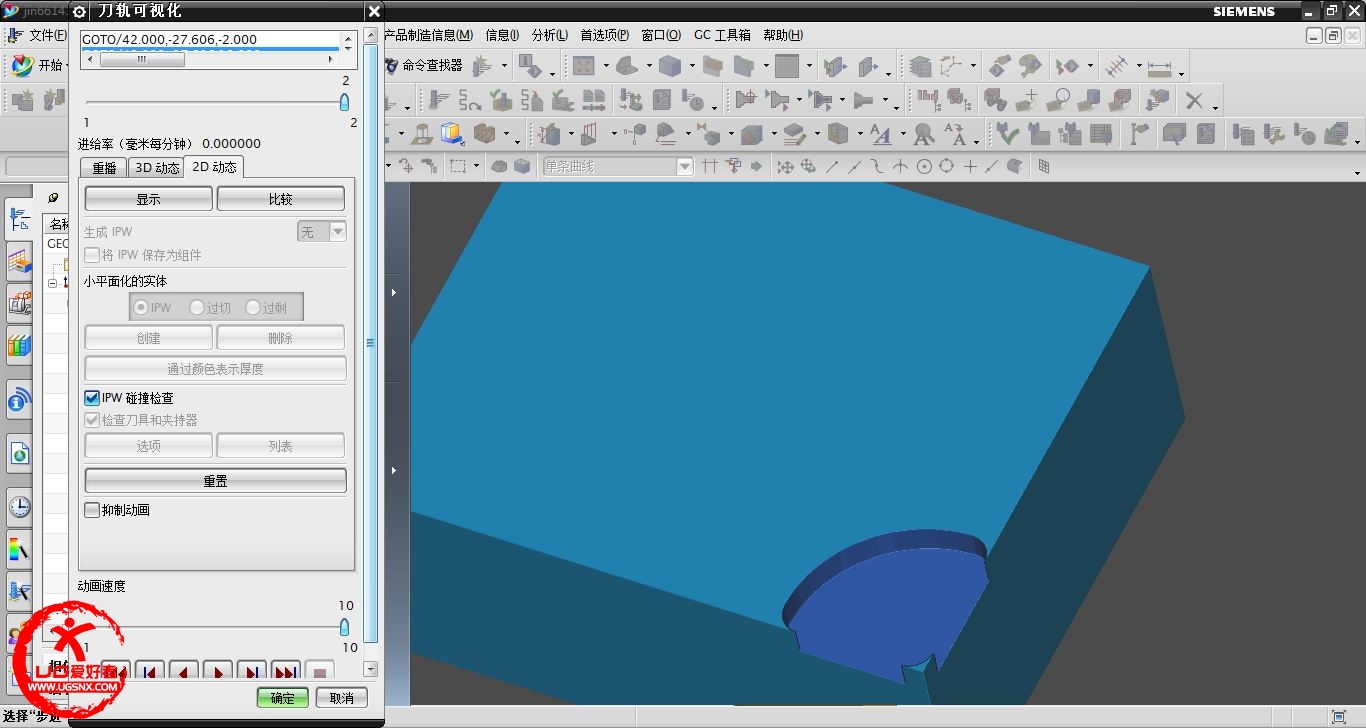
Task: Click the WCS coordinate axes icon
Action: 950,66
